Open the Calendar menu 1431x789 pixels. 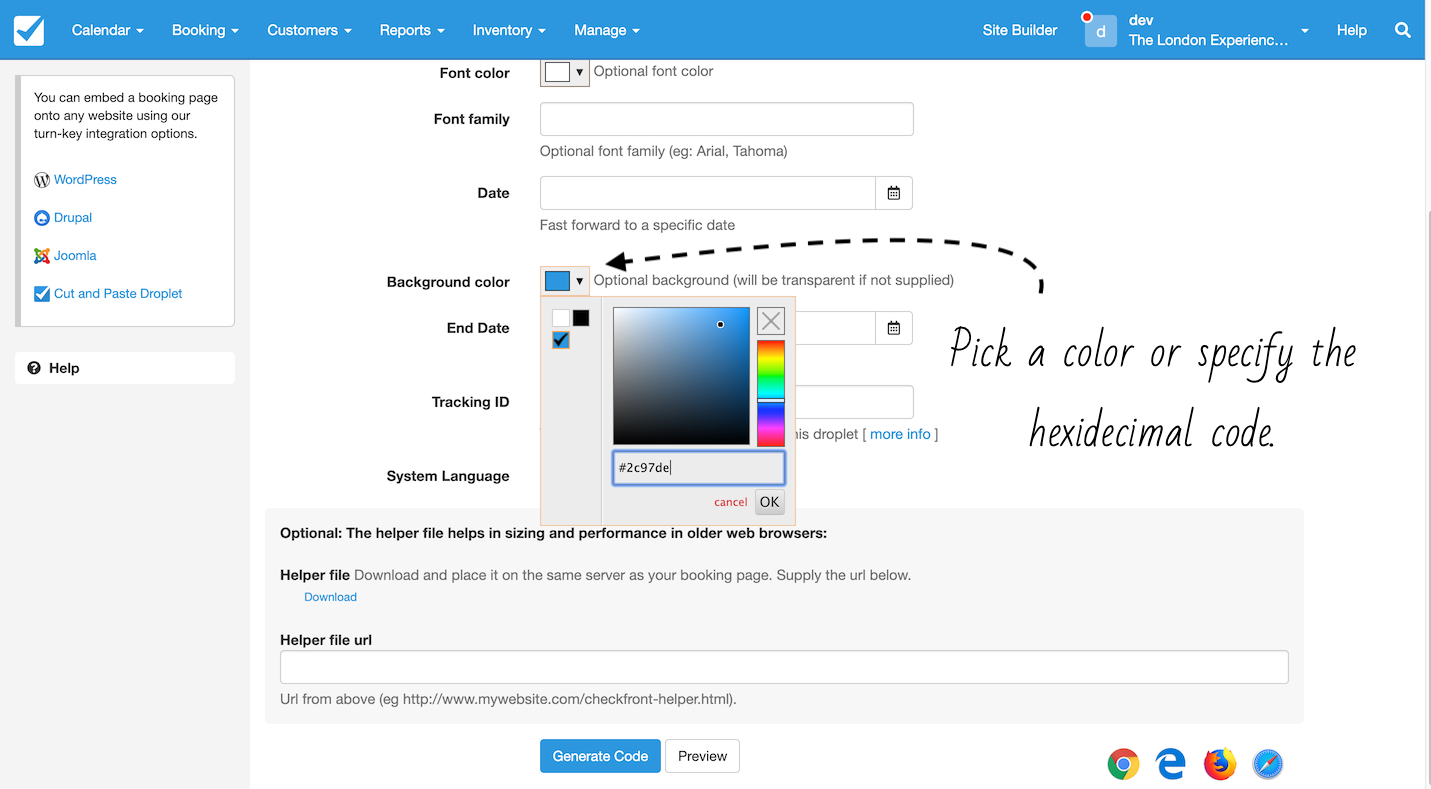[108, 30]
